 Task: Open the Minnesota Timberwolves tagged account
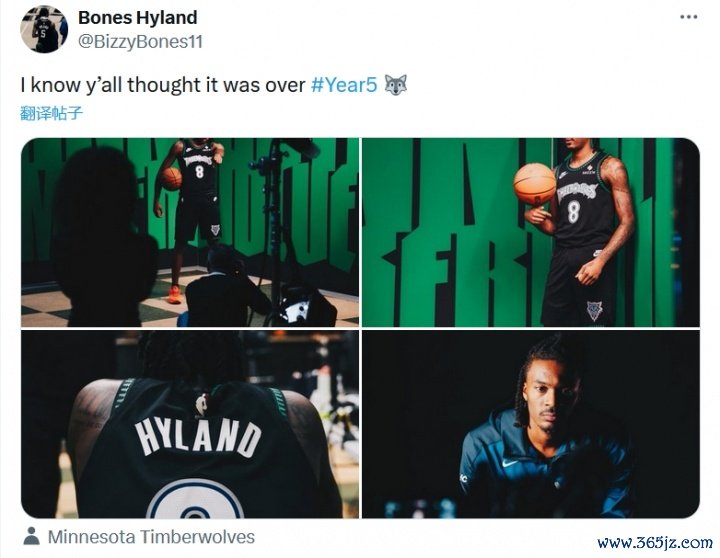pos(151,536)
